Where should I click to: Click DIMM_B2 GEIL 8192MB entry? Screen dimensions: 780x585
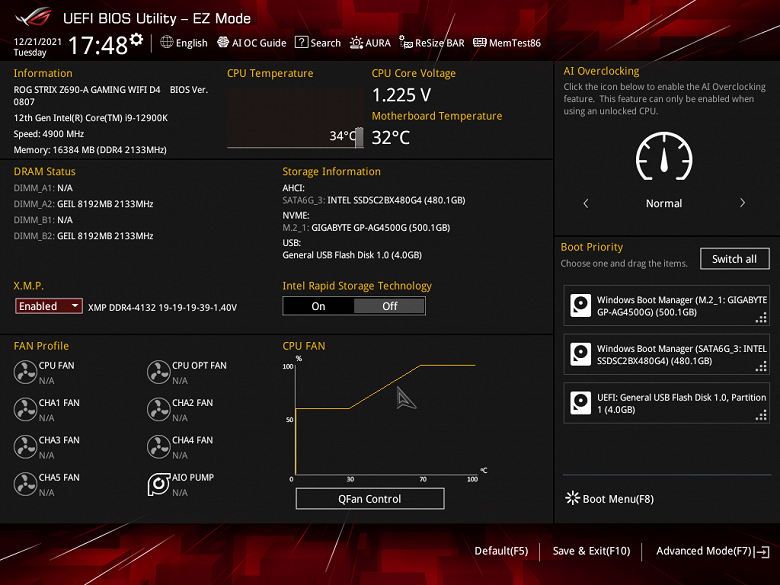(84, 236)
